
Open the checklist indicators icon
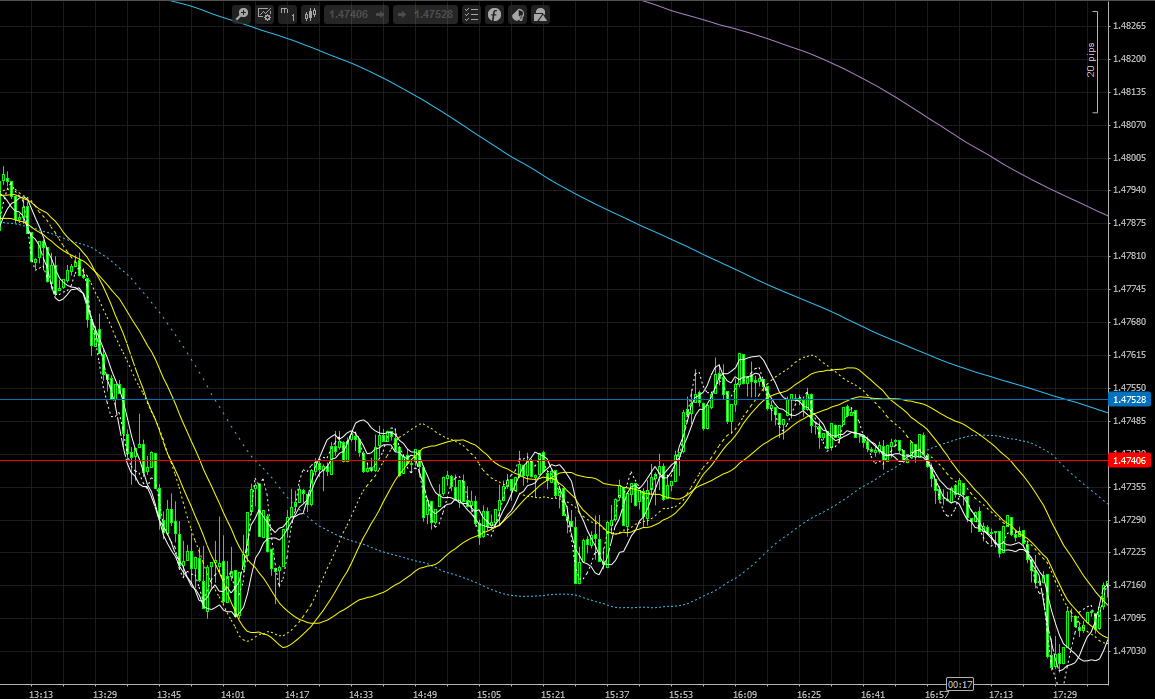[471, 14]
